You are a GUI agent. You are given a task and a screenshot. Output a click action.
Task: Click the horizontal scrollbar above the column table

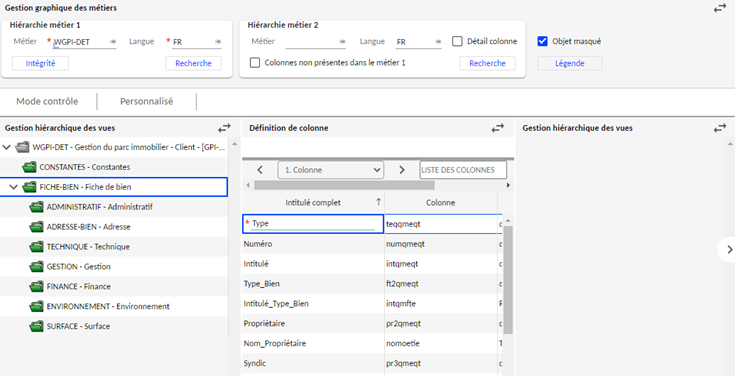click(x=344, y=185)
